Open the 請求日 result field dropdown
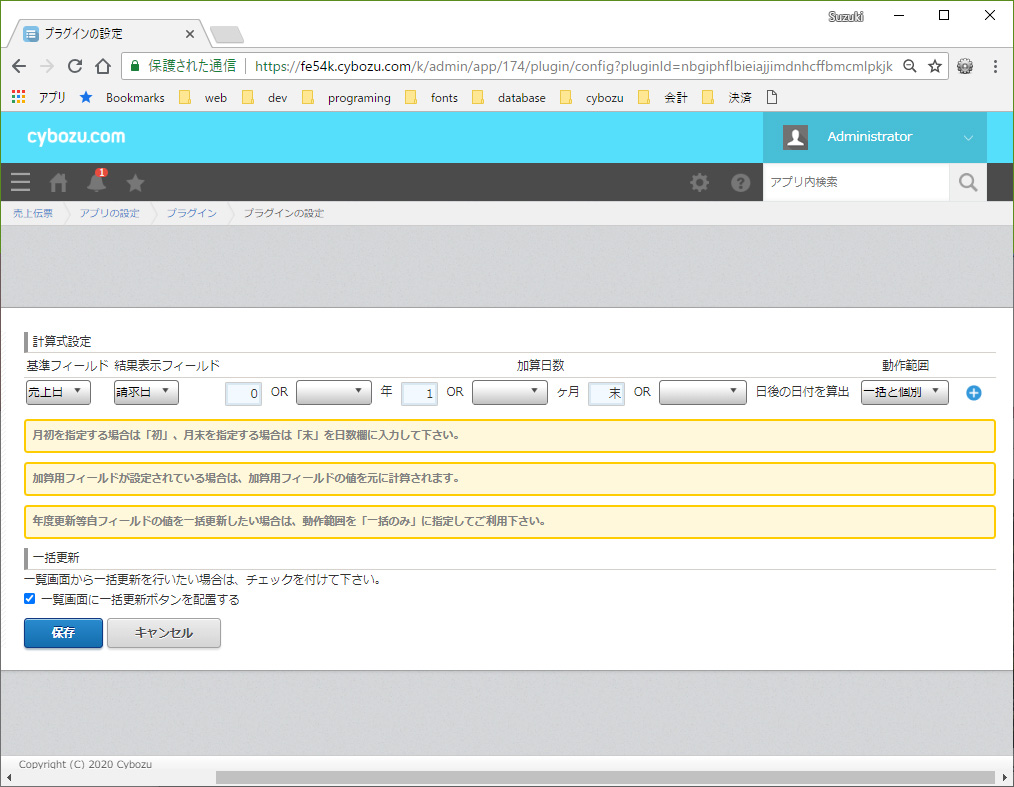 tap(146, 392)
